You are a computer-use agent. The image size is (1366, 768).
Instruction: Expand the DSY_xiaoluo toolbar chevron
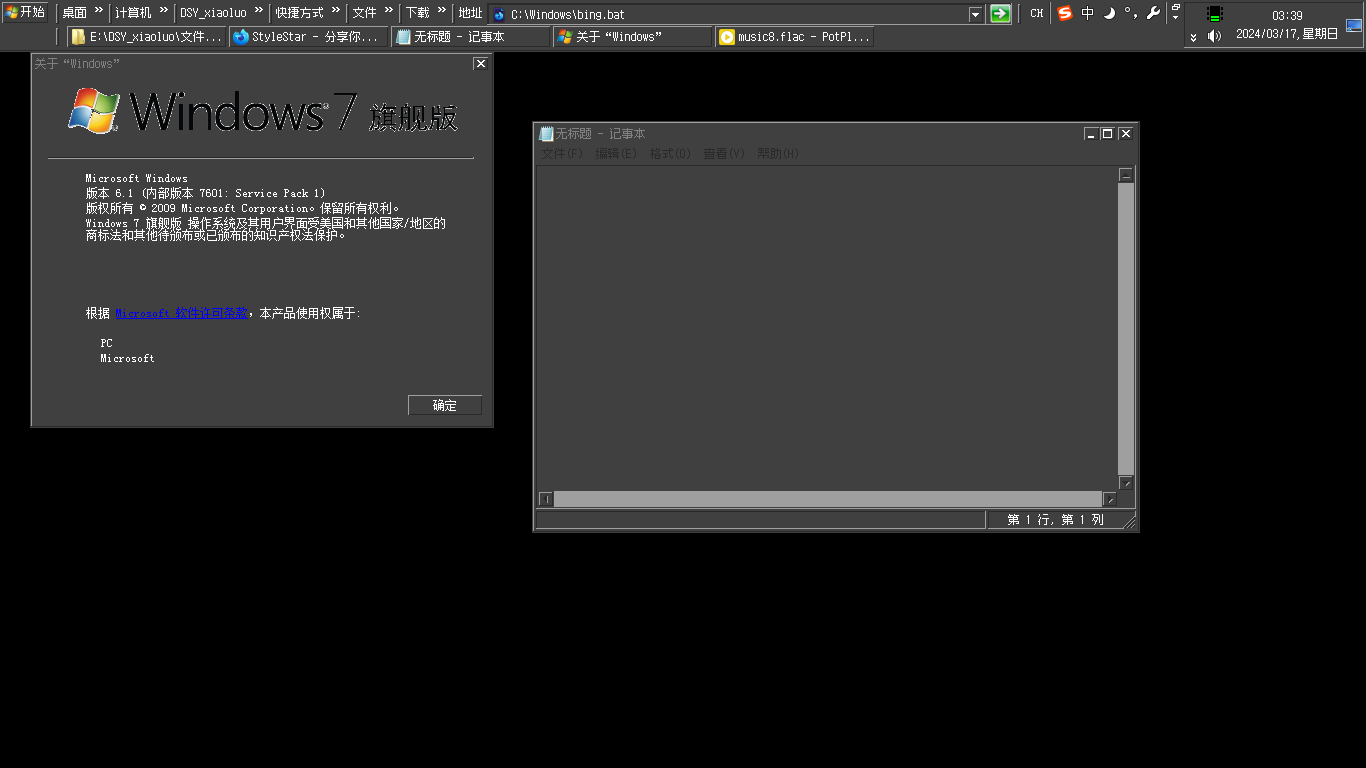pos(259,11)
